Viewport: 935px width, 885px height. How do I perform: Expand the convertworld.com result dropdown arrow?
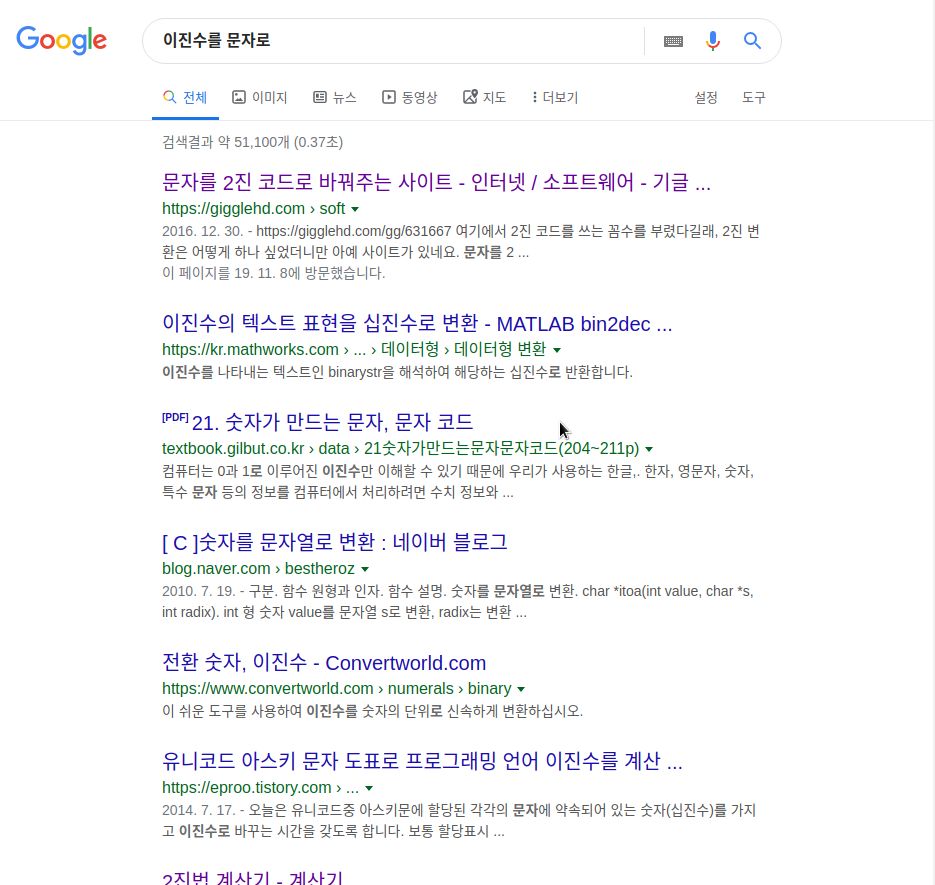click(x=521, y=689)
